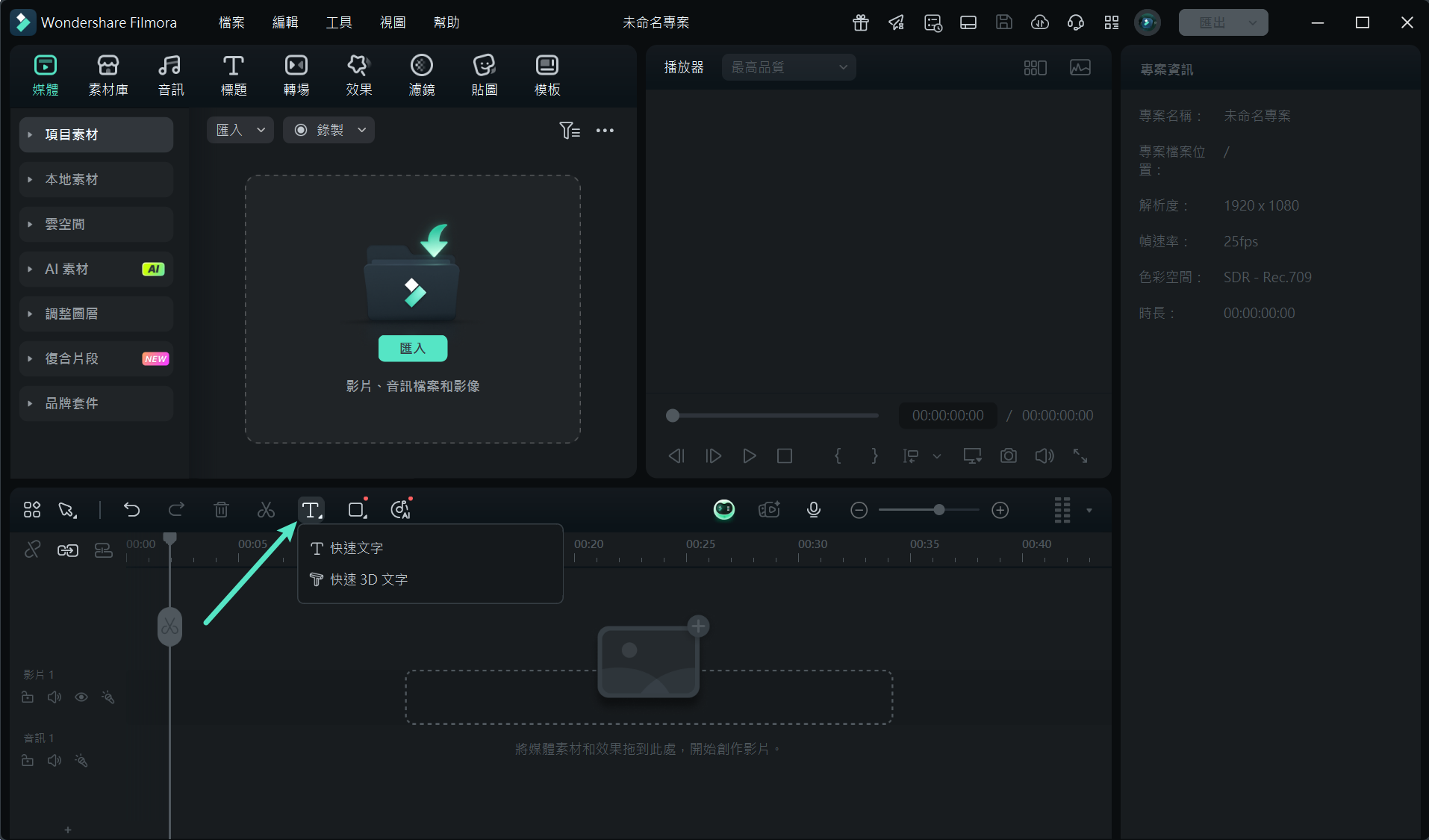This screenshot has height=840, width=1429.
Task: Open the 媒體 media tab
Action: tap(46, 75)
